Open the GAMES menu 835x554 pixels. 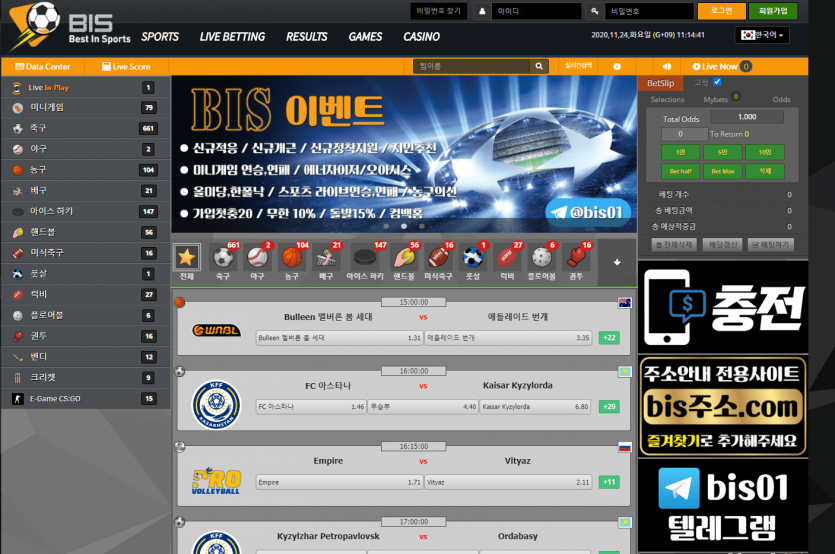tap(365, 37)
